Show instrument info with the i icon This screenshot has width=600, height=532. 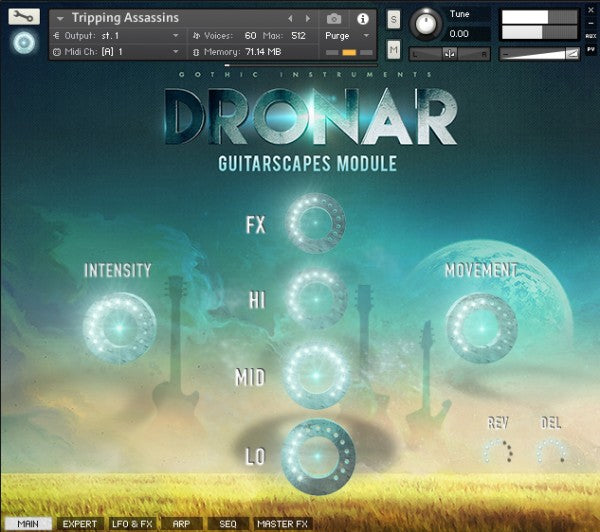(x=362, y=19)
